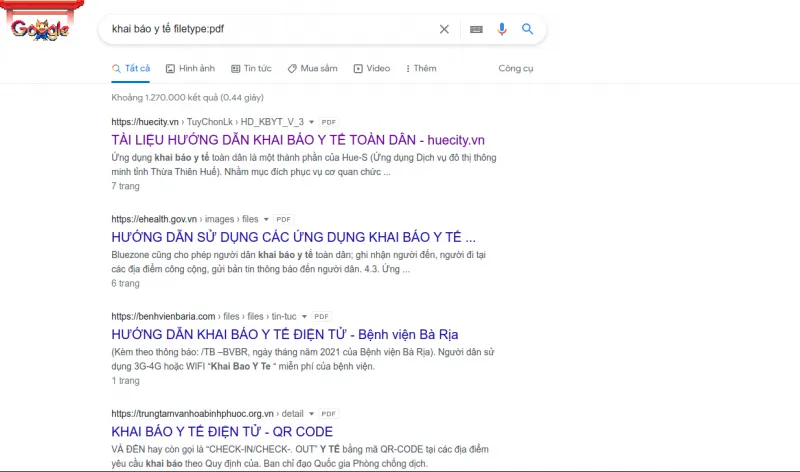Expand dropdown arrow beside trungtamvanhoabinhphuoc detail

[311, 414]
